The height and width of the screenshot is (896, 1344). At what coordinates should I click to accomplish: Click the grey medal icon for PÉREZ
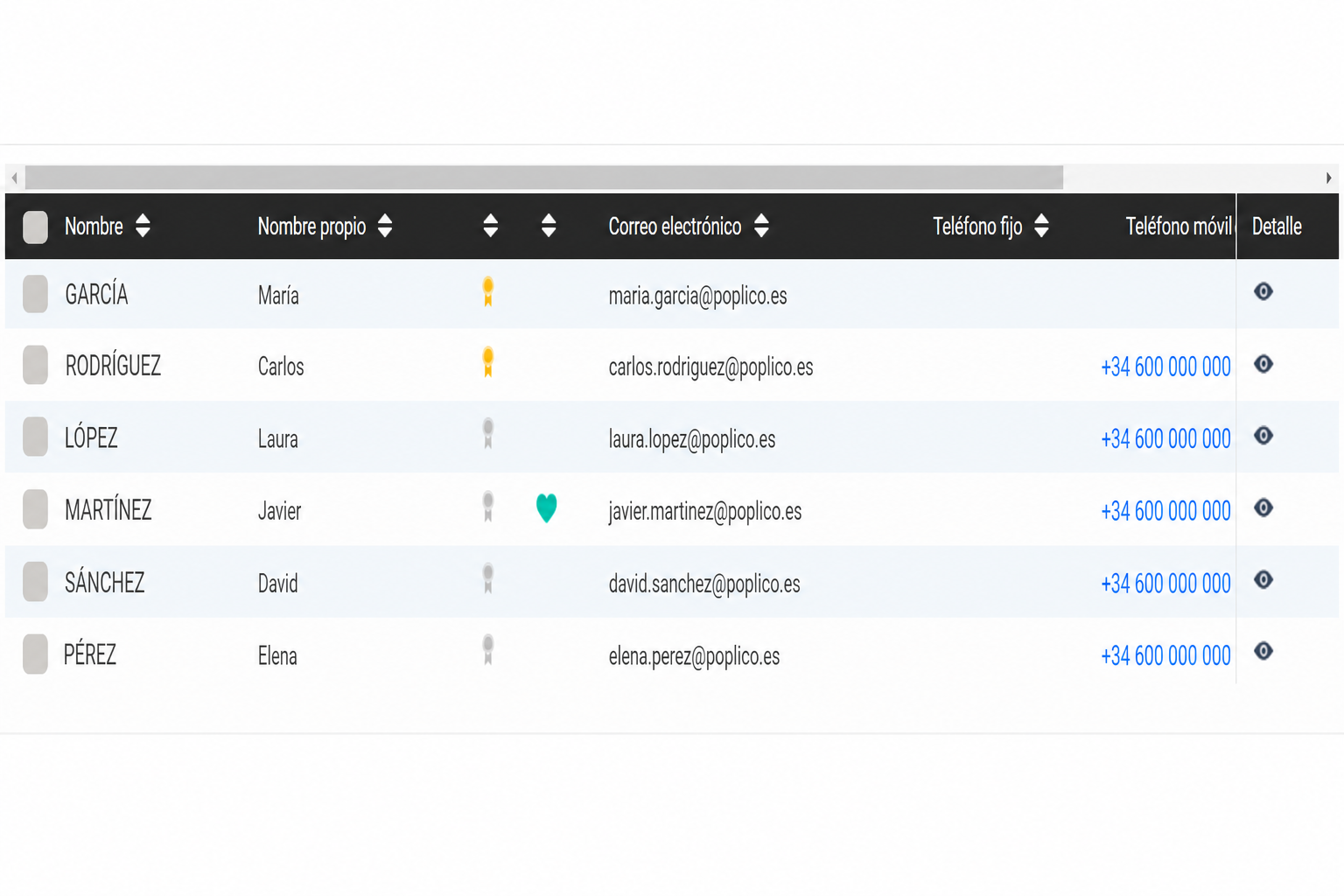488,650
